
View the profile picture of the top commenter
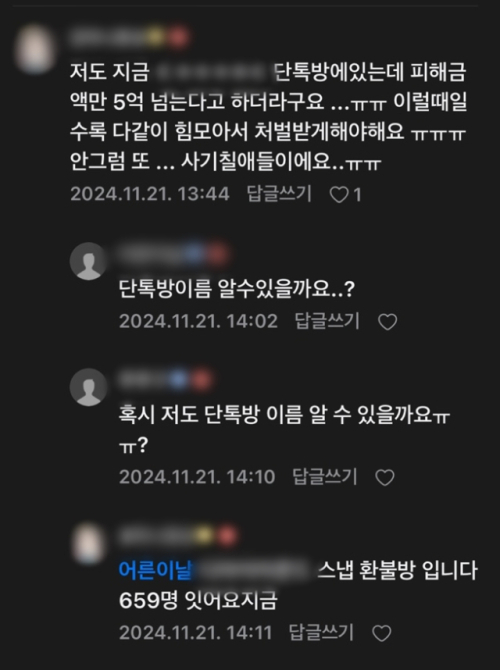[x=35, y=49]
